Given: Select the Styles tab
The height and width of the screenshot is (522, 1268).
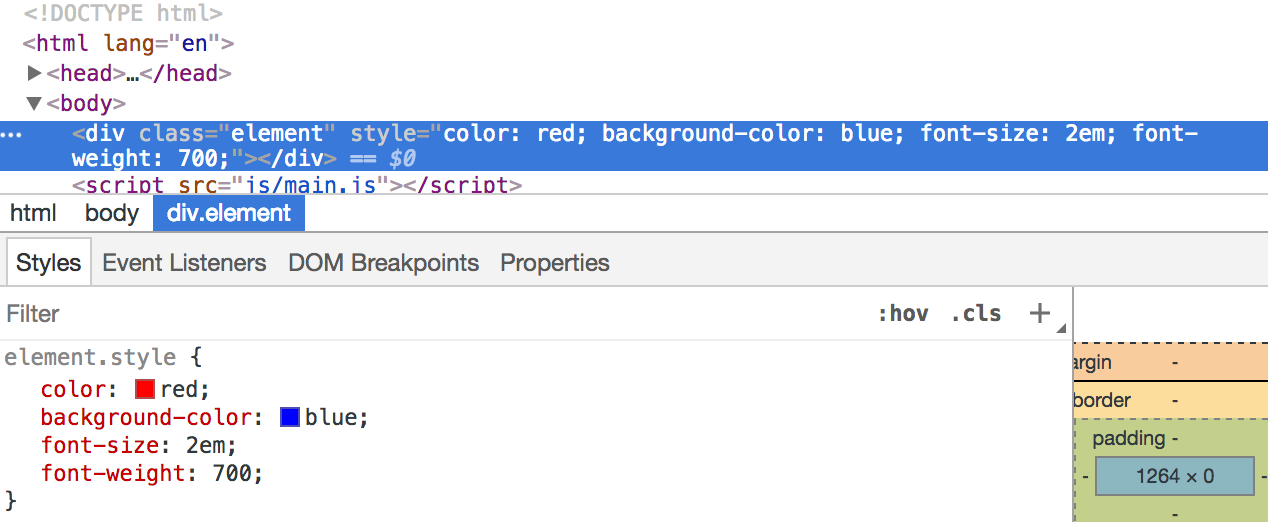Looking at the screenshot, I should (x=48, y=263).
